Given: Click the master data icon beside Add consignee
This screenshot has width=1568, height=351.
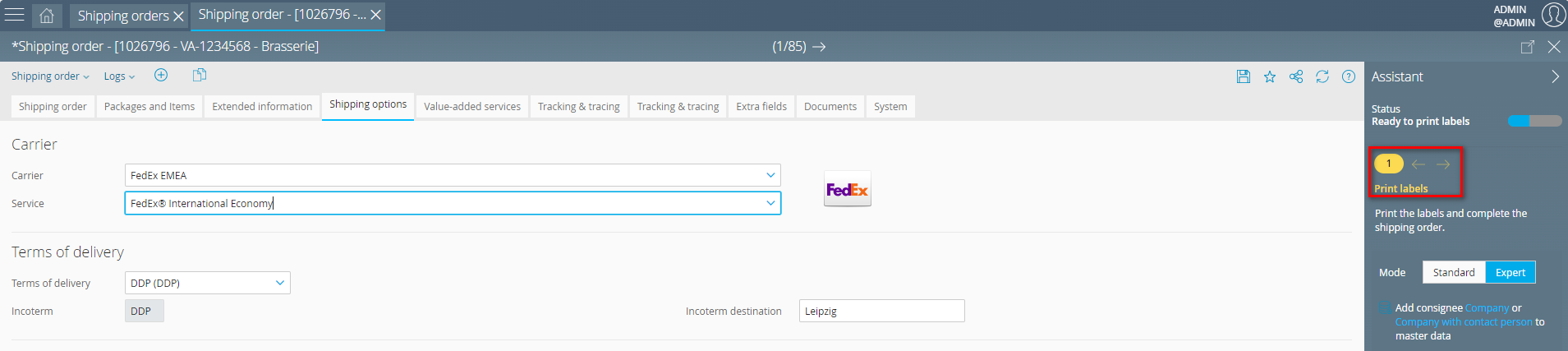Looking at the screenshot, I should 1386,307.
